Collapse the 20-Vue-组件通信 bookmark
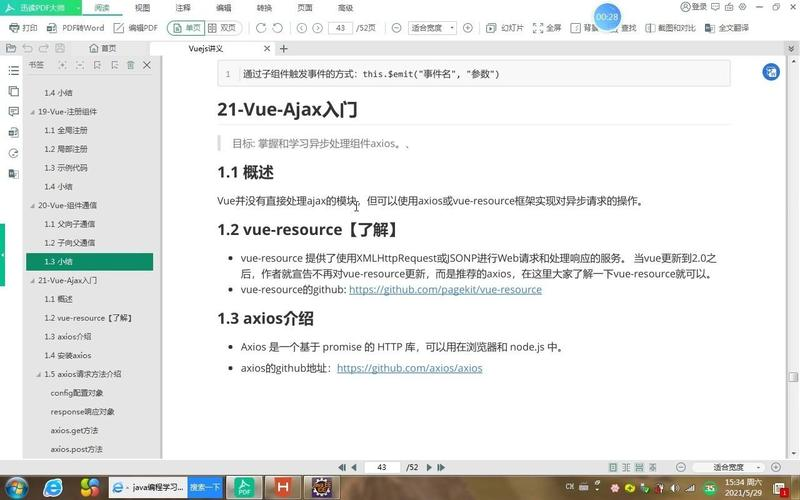This screenshot has width=800, height=500. point(33,206)
